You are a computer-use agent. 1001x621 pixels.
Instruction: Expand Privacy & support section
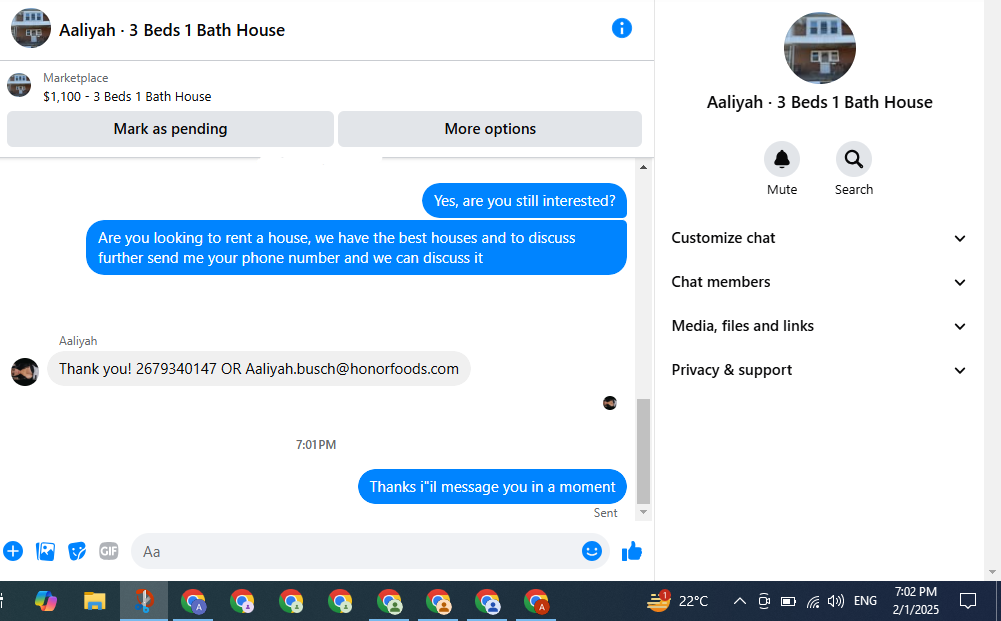819,370
